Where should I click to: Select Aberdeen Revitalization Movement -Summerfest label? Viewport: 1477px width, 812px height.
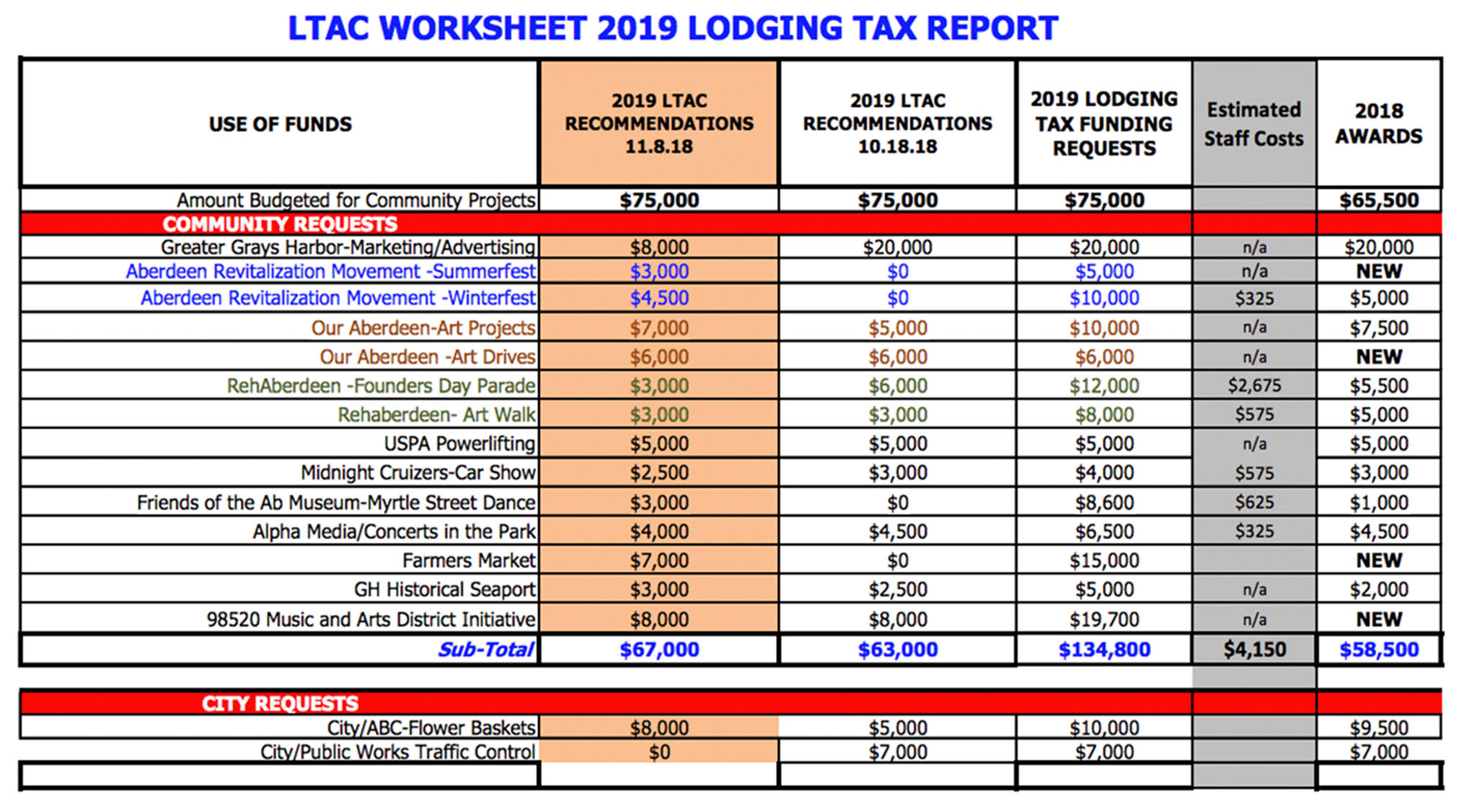coord(330,272)
